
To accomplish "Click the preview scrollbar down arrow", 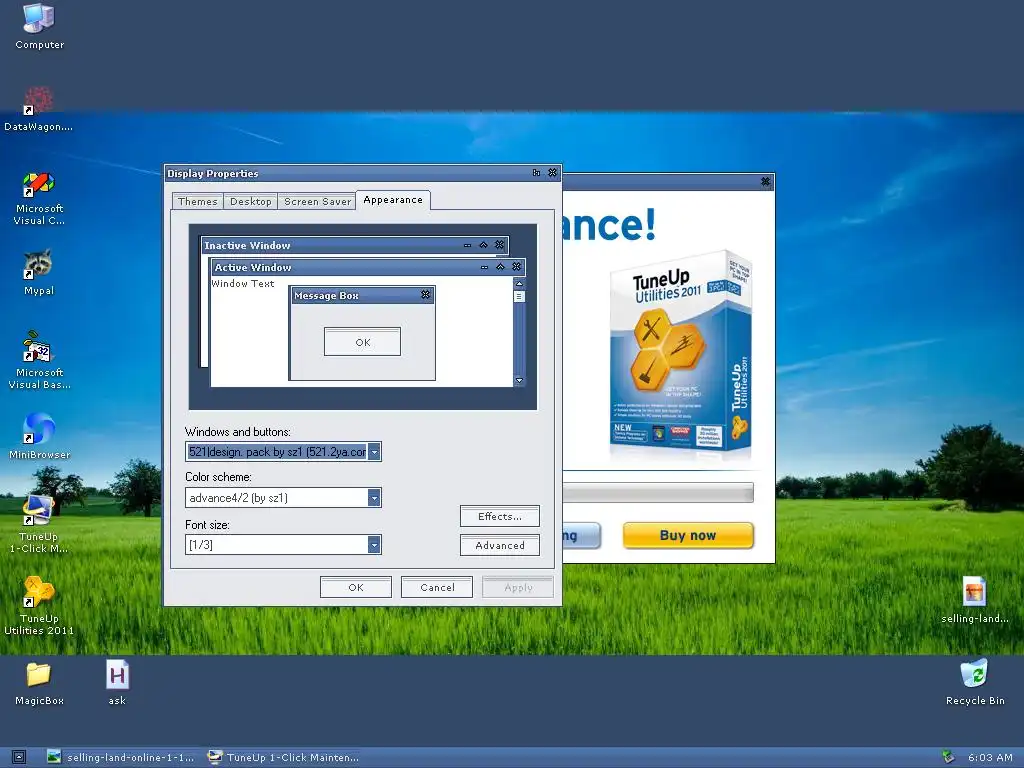I will point(519,380).
